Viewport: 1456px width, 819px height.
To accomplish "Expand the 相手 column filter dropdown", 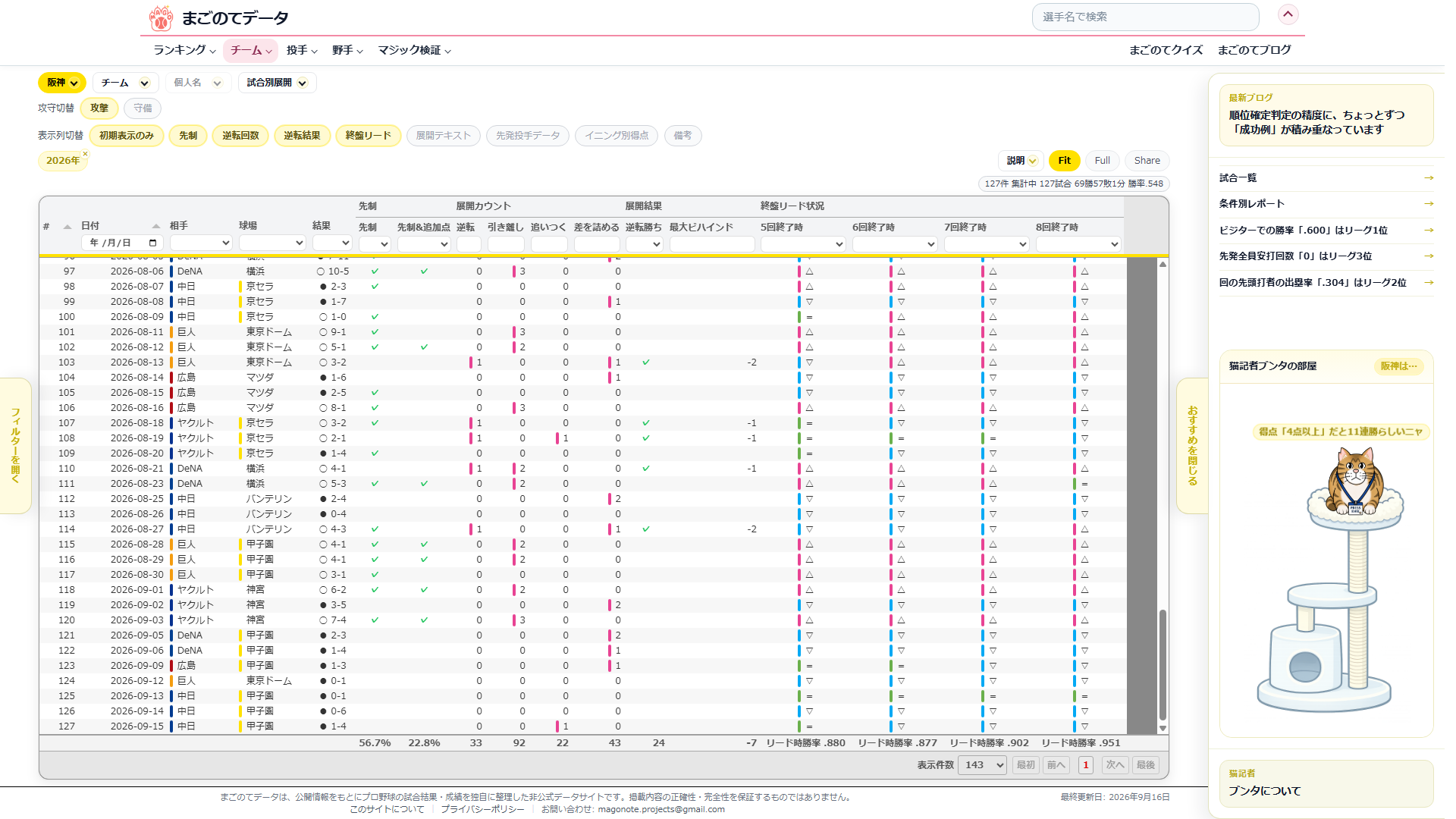I will [201, 243].
